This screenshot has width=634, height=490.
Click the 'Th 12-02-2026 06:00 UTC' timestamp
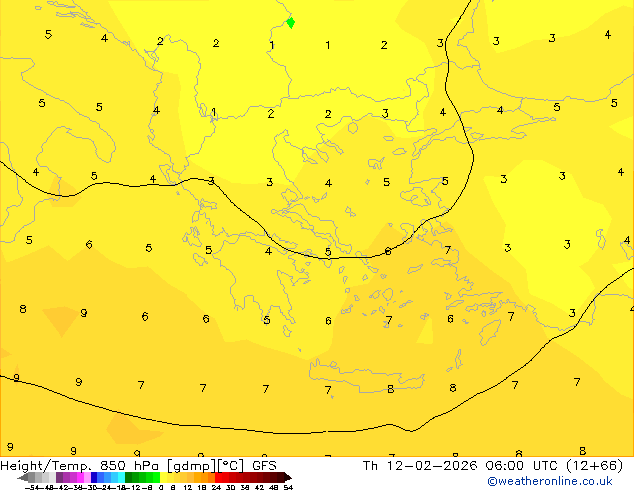point(461,466)
